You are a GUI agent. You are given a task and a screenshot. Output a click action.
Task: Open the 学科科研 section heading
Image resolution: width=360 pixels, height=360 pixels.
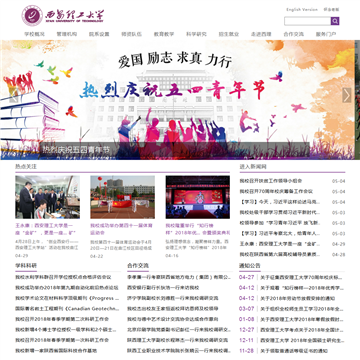(x=26, y=266)
